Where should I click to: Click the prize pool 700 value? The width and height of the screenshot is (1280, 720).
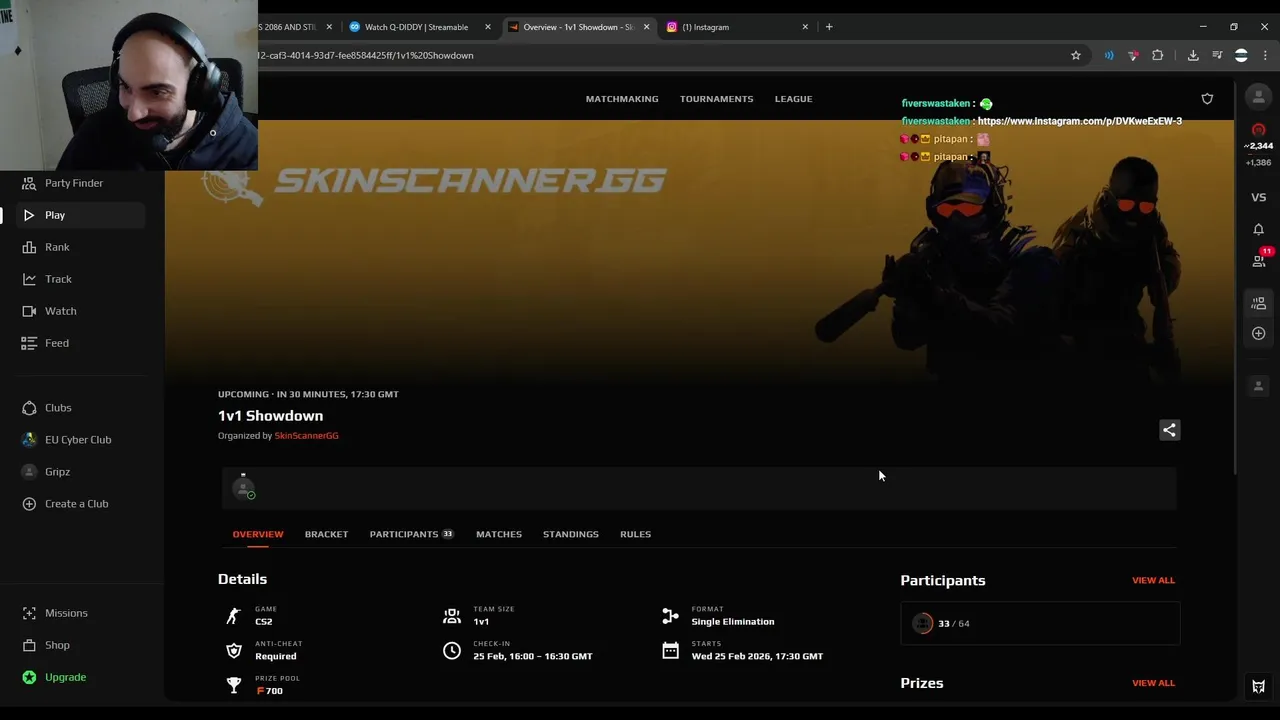(x=270, y=691)
